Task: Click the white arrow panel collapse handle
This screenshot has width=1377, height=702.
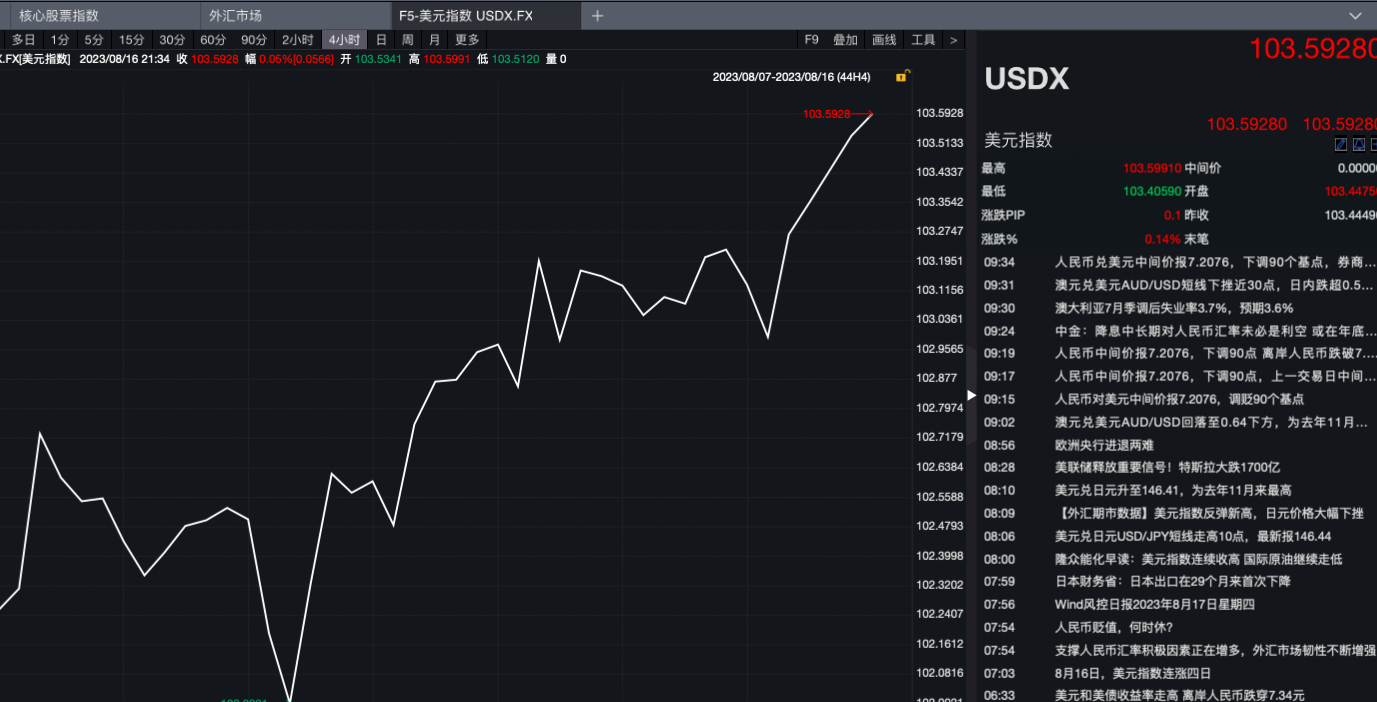Action: pyautogui.click(x=971, y=396)
